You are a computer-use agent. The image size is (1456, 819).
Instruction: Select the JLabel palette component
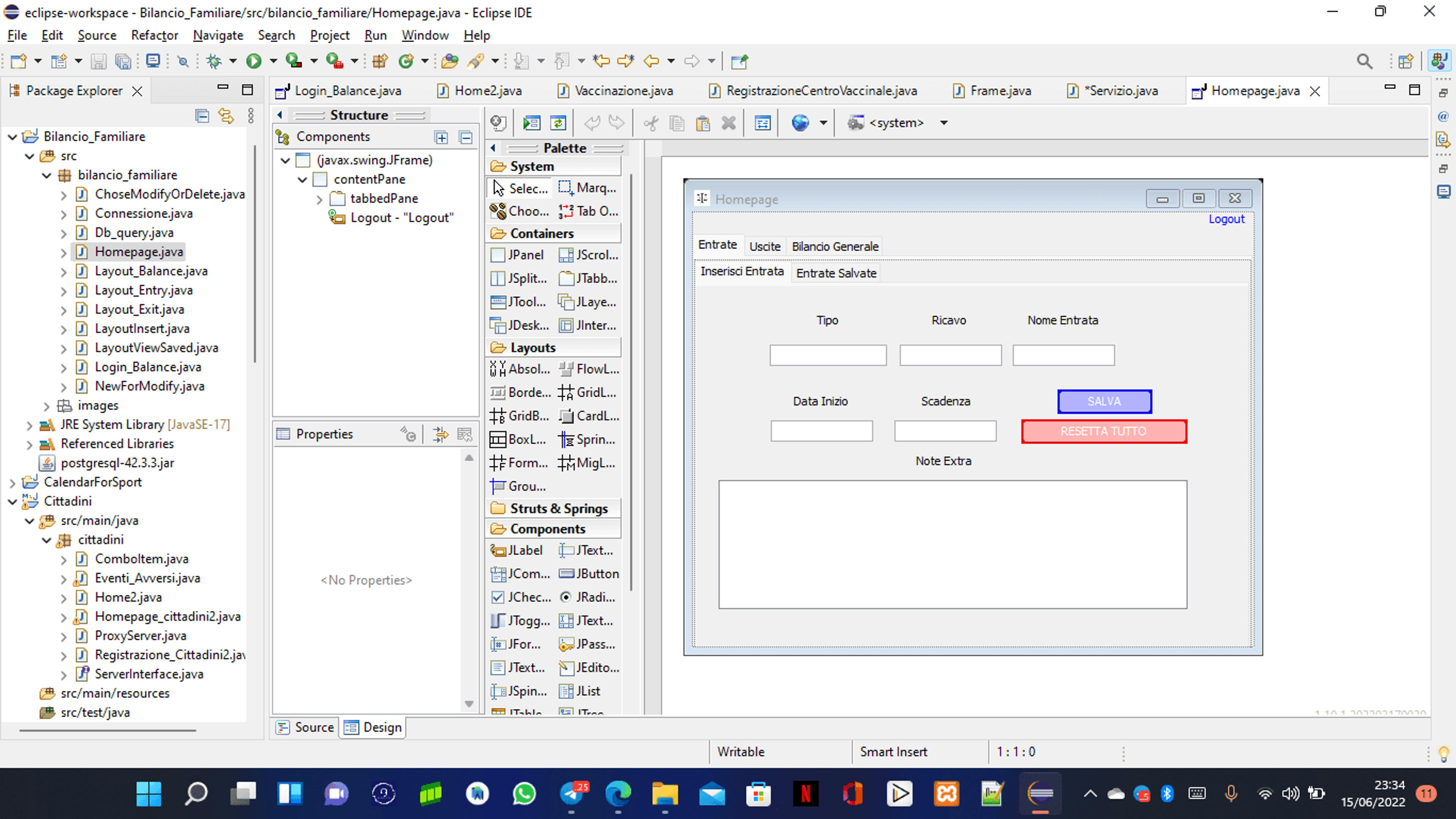pos(516,550)
